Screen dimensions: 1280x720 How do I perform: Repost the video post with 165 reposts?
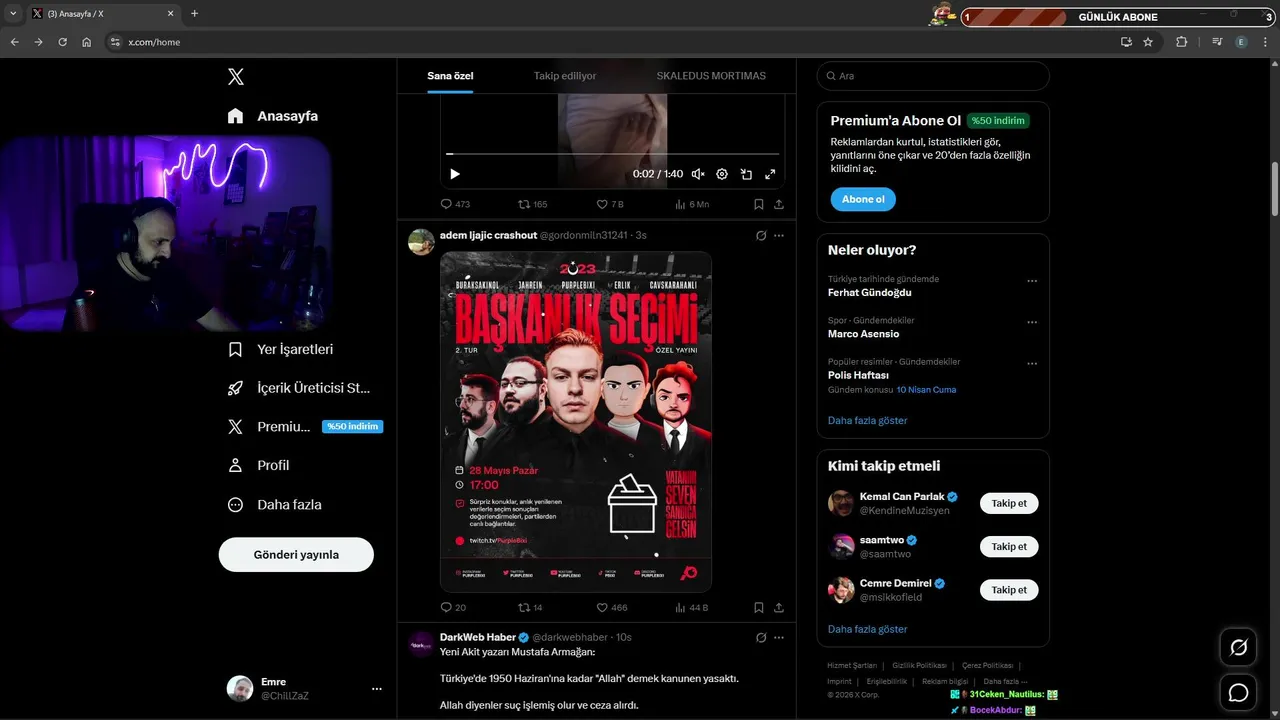pyautogui.click(x=532, y=204)
